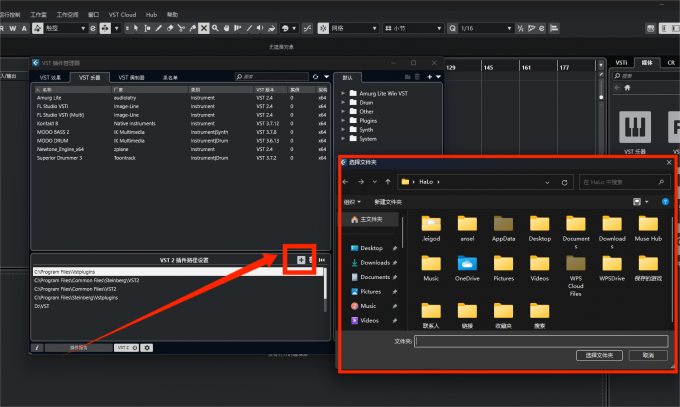Select the Range Selection tool
The height and width of the screenshot is (407, 680).
pos(147,28)
